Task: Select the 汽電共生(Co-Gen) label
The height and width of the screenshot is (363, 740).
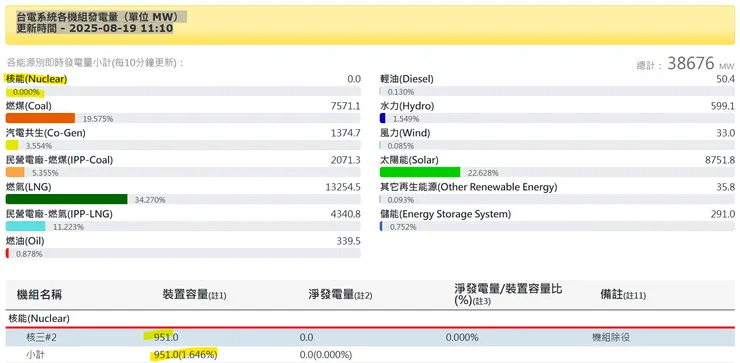Action: pyautogui.click(x=46, y=133)
